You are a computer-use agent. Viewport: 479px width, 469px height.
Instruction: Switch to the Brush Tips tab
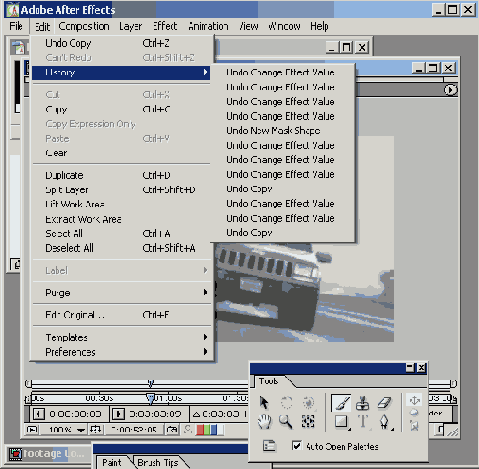pyautogui.click(x=158, y=463)
